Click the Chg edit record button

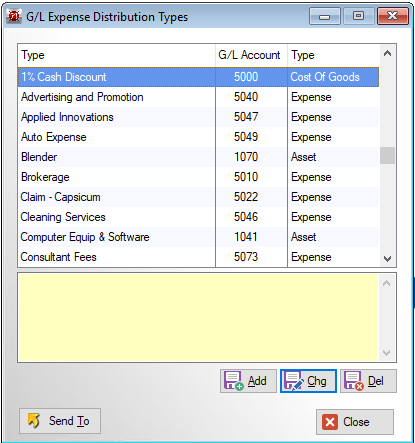point(308,381)
